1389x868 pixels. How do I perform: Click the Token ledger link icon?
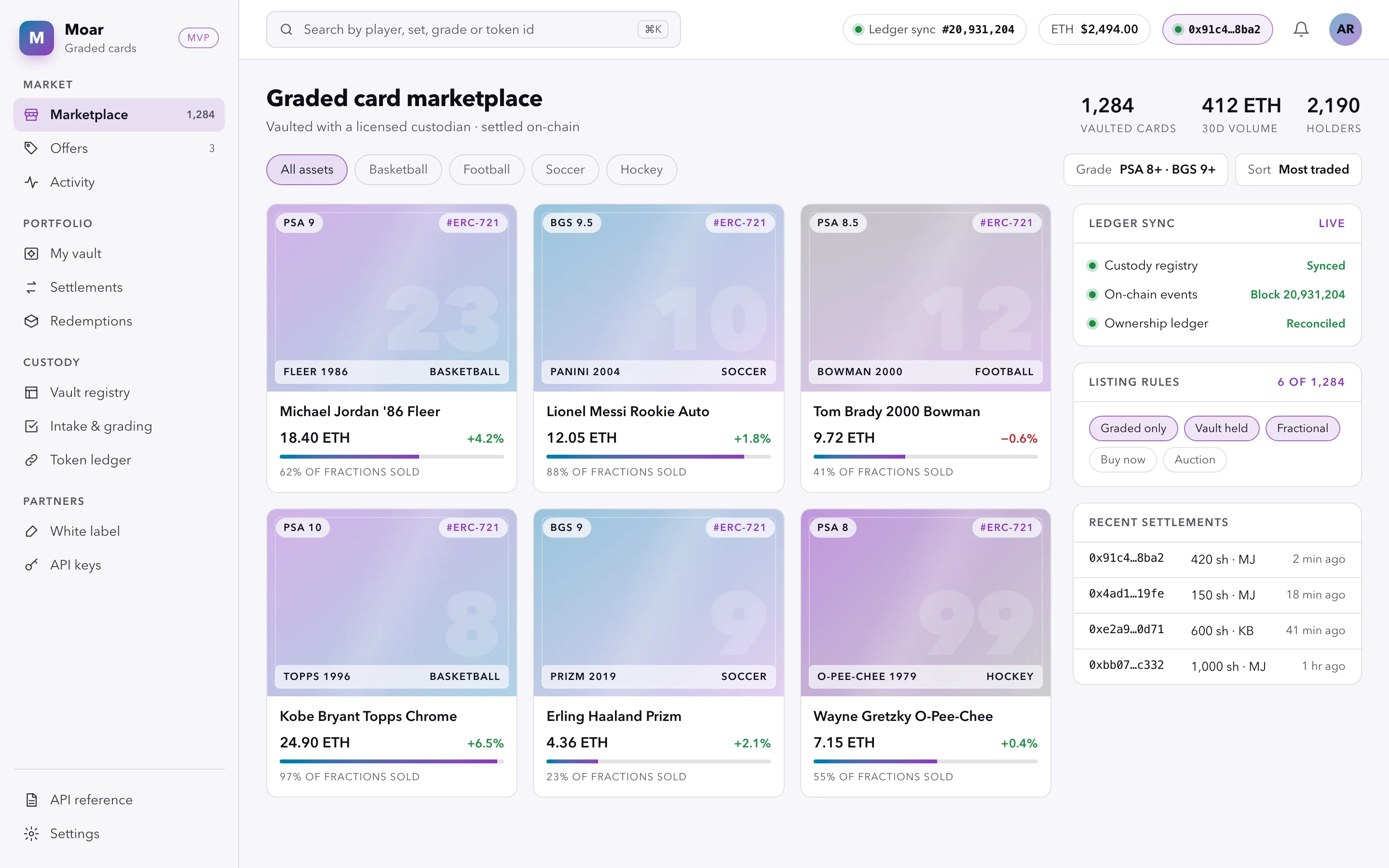coord(31,460)
